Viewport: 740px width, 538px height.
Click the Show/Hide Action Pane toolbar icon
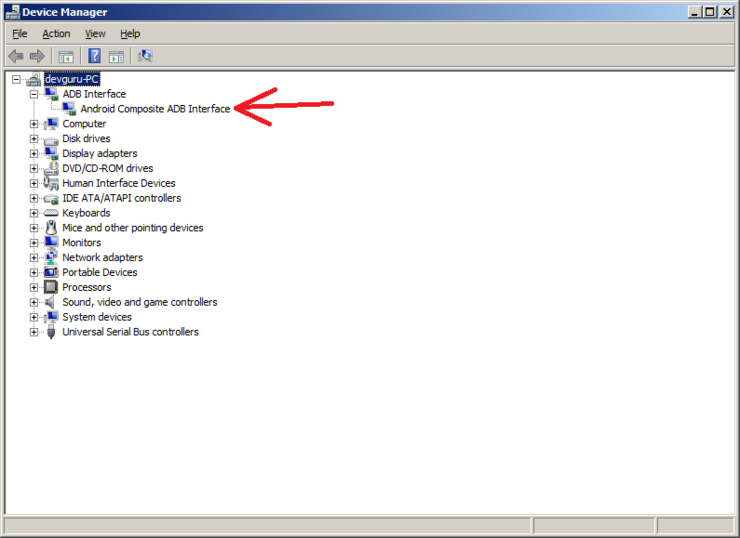[117, 57]
